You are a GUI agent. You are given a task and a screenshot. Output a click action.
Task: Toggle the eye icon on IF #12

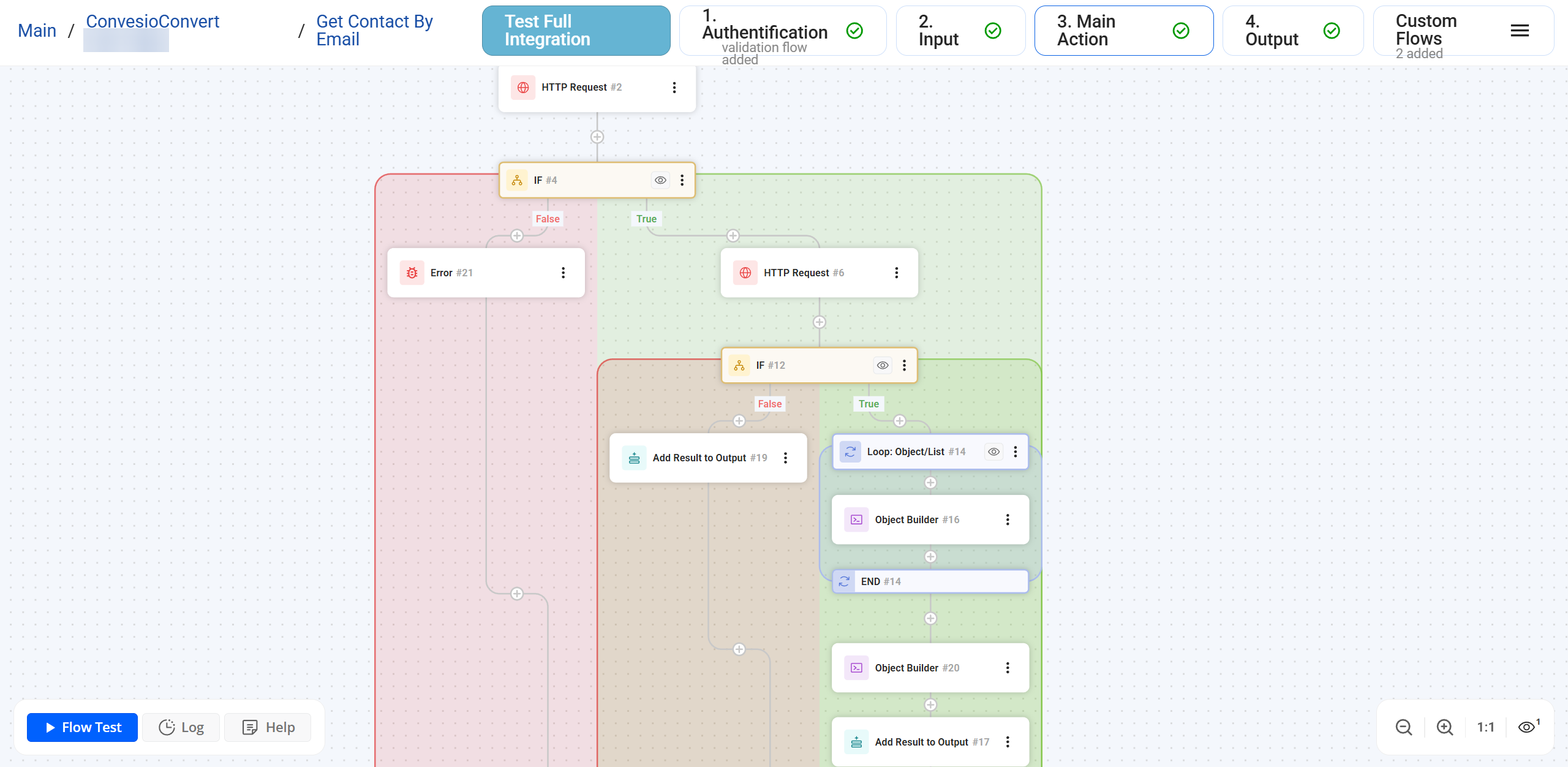point(883,365)
